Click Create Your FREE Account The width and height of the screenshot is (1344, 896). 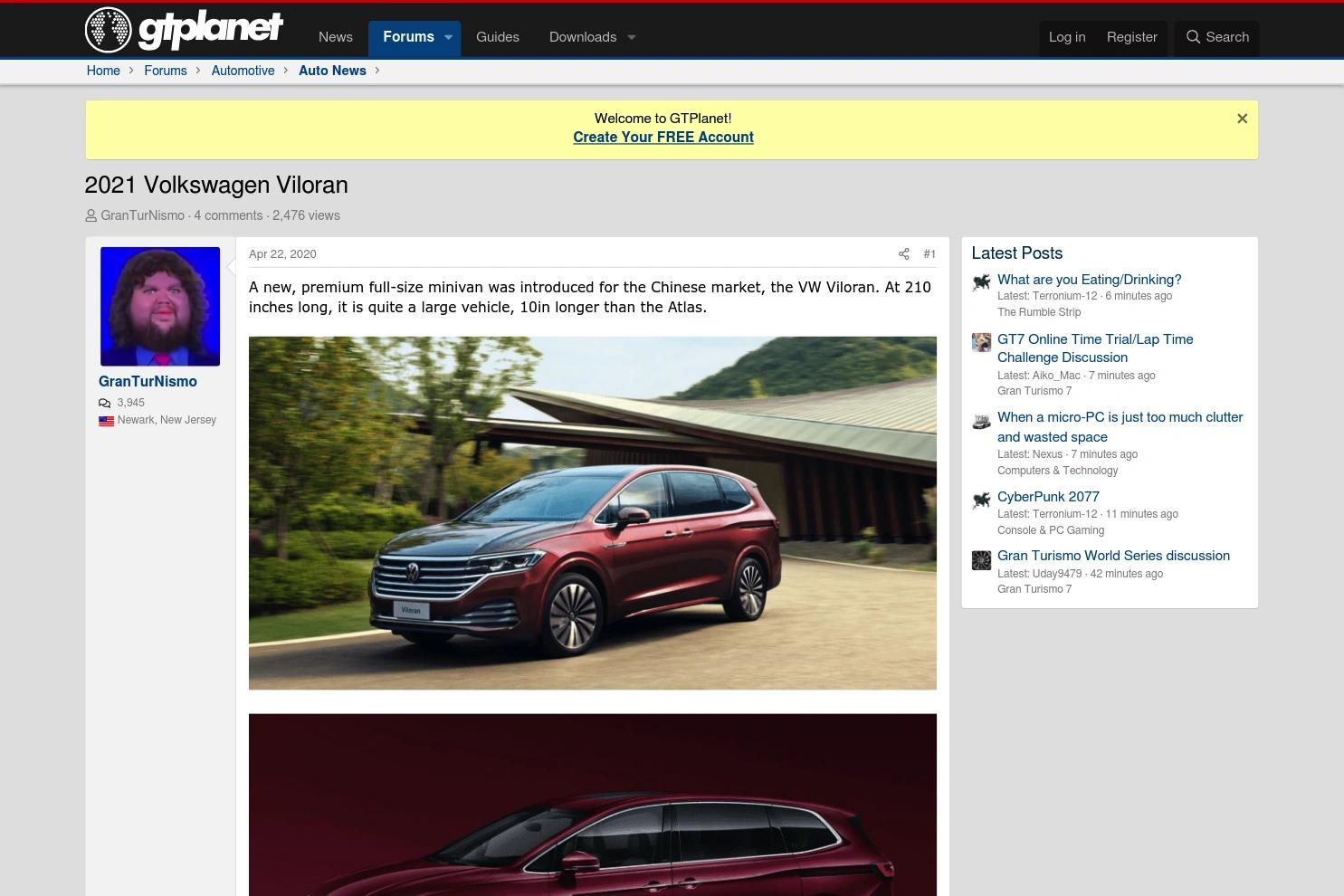(x=662, y=138)
